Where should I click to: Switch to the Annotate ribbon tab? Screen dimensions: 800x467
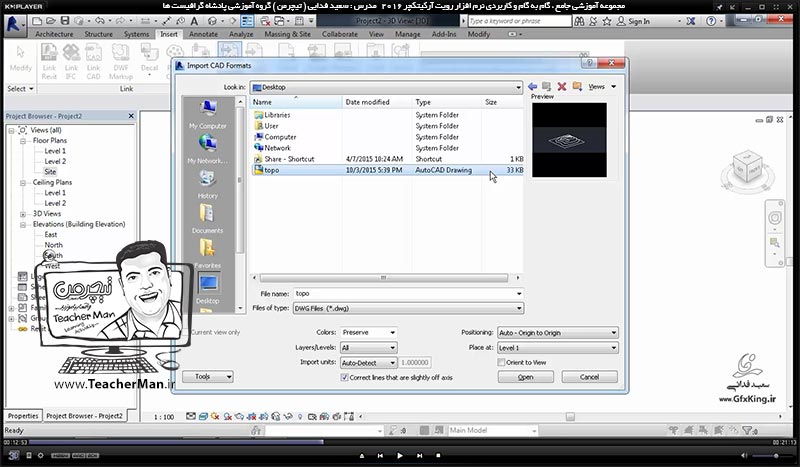click(x=203, y=34)
